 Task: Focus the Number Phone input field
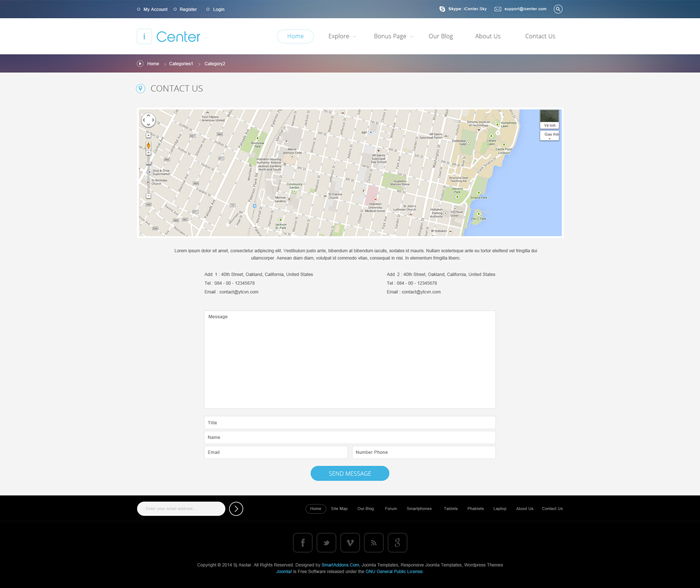[x=423, y=452]
